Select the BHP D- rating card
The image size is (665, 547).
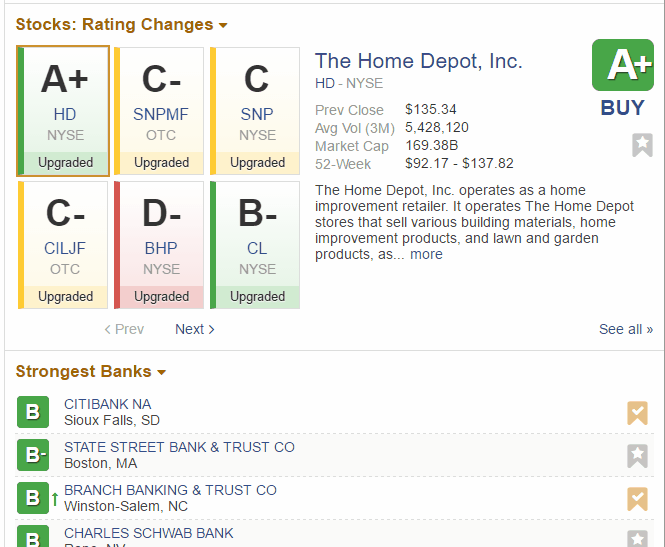[x=161, y=245]
